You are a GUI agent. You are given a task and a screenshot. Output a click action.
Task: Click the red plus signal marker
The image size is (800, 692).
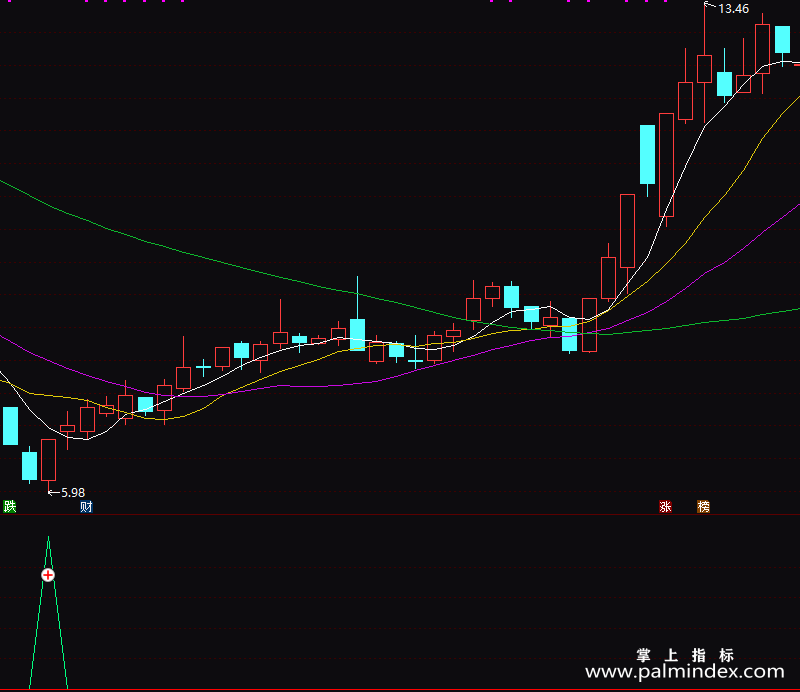[48, 575]
